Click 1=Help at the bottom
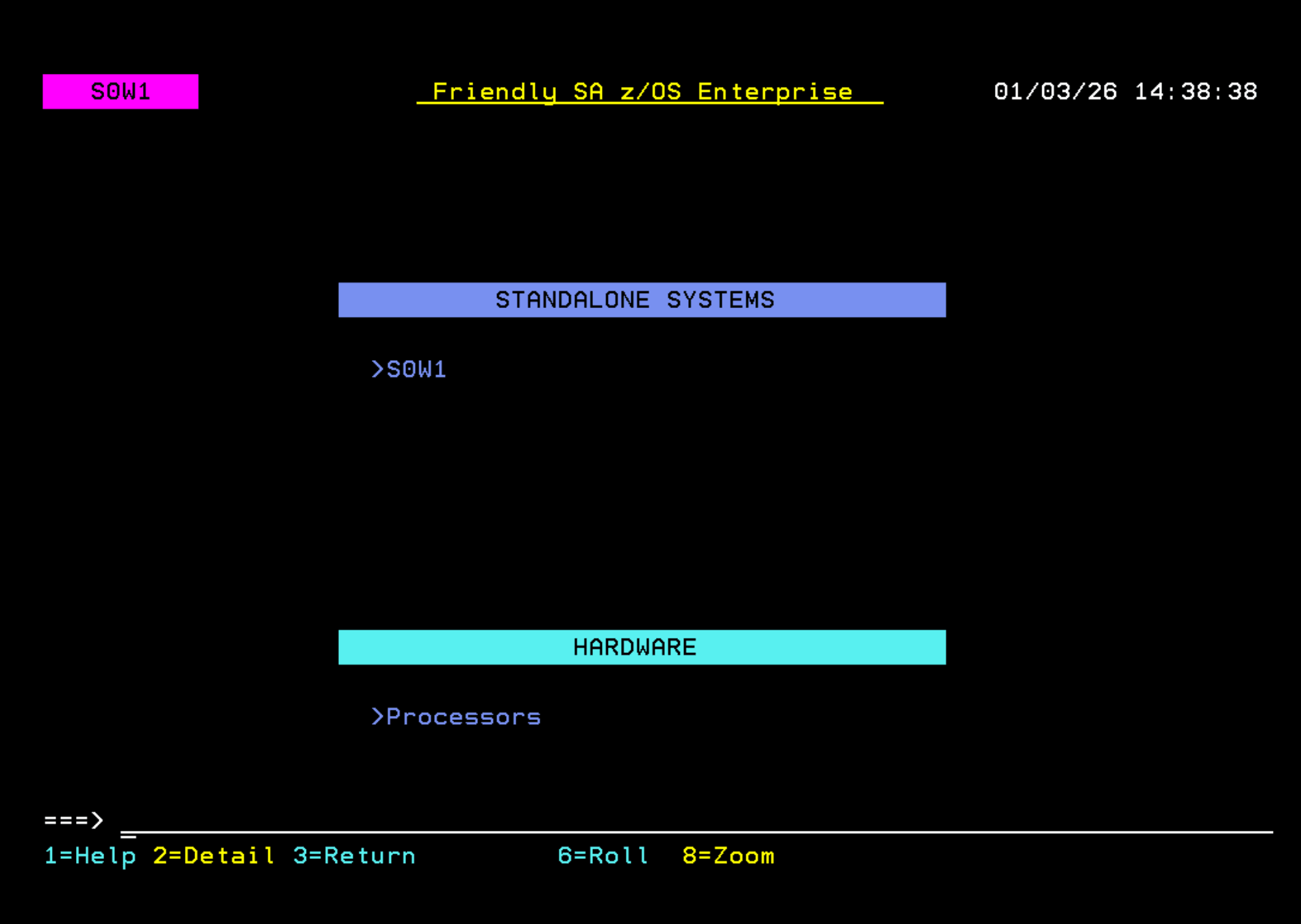 point(90,856)
